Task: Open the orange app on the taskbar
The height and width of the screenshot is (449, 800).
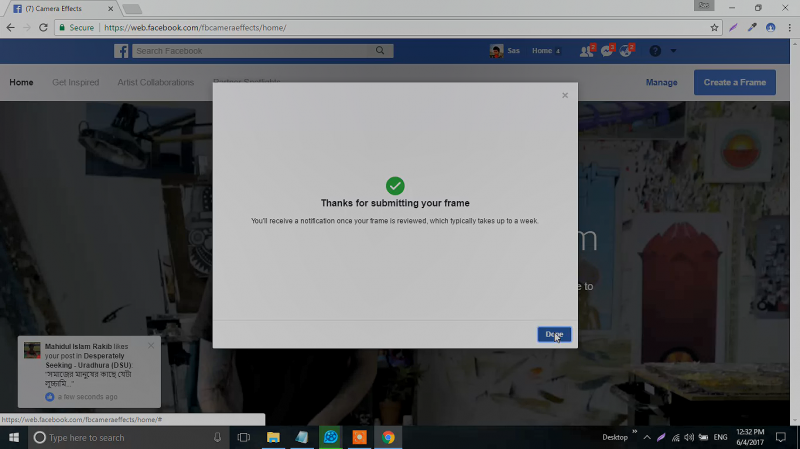Action: [360, 438]
